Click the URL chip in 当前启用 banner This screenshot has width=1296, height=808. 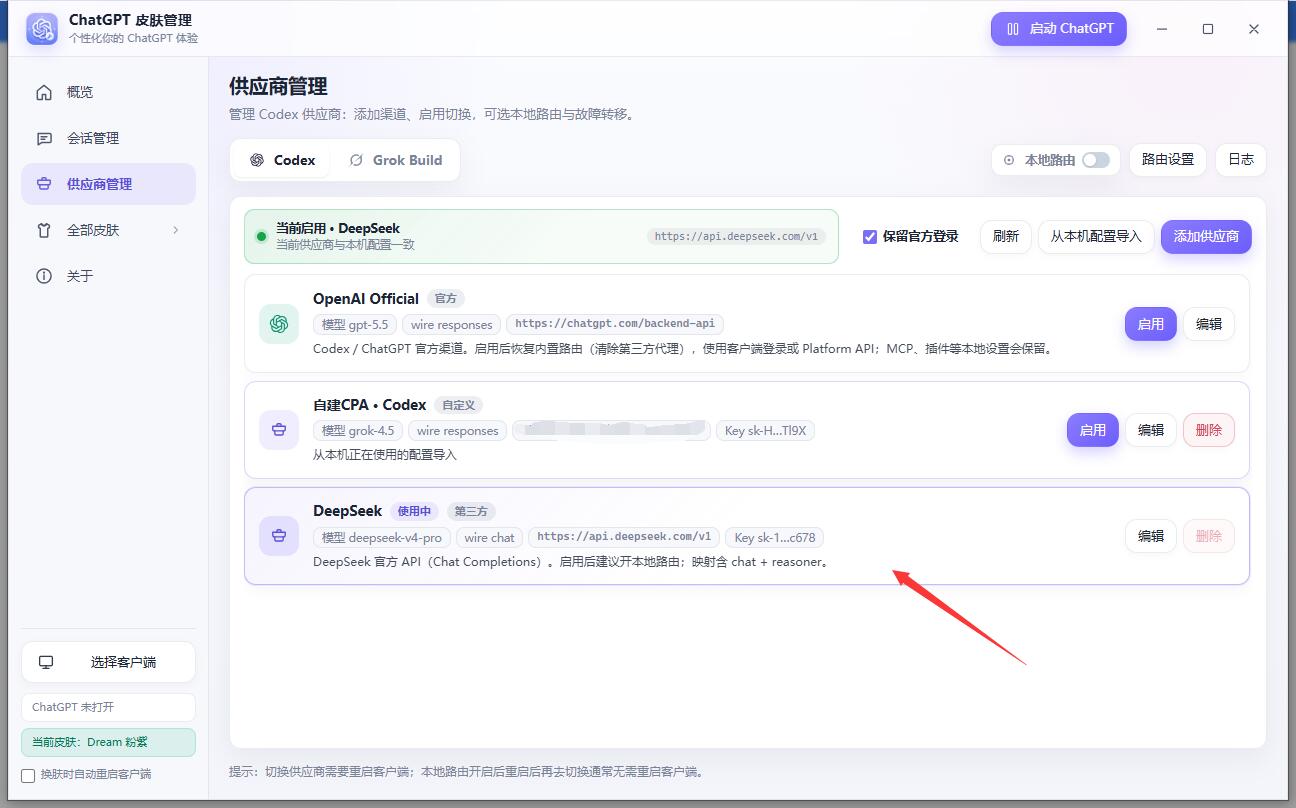(737, 237)
